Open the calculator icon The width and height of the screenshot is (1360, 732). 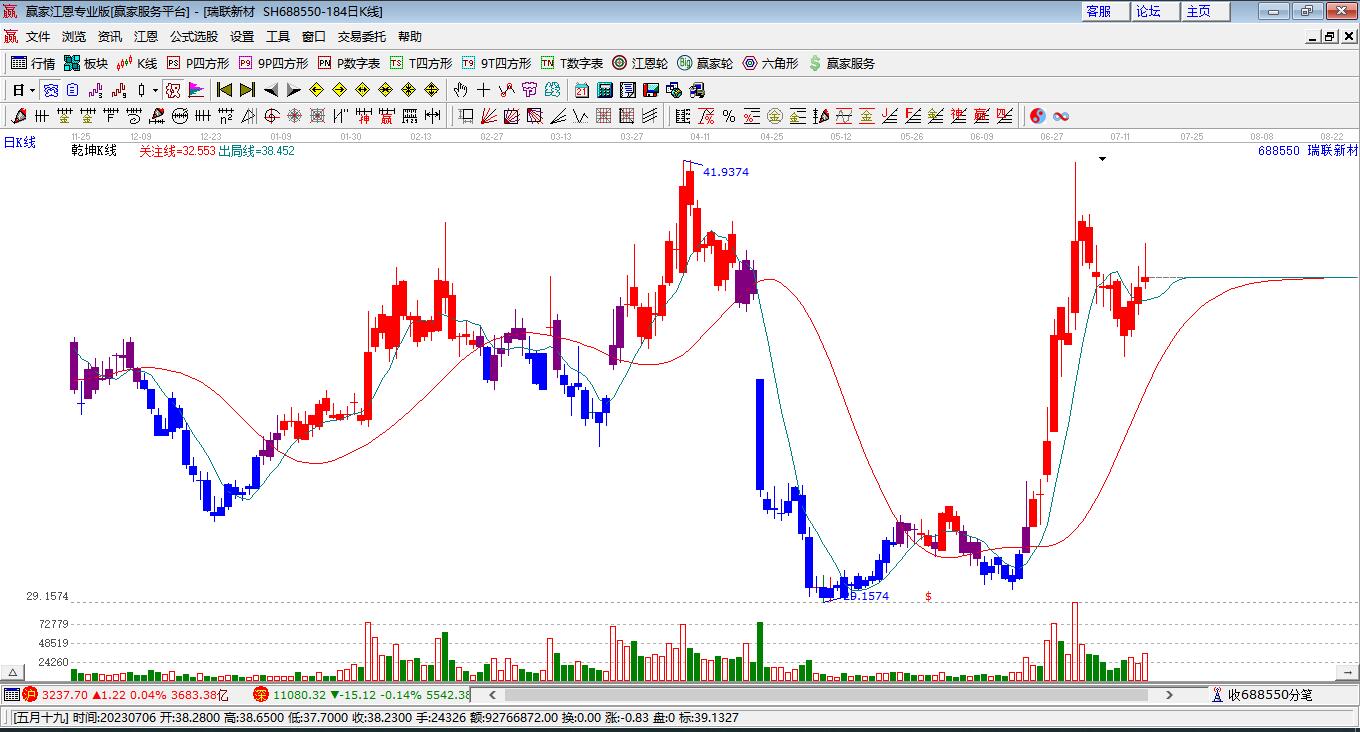tap(605, 90)
